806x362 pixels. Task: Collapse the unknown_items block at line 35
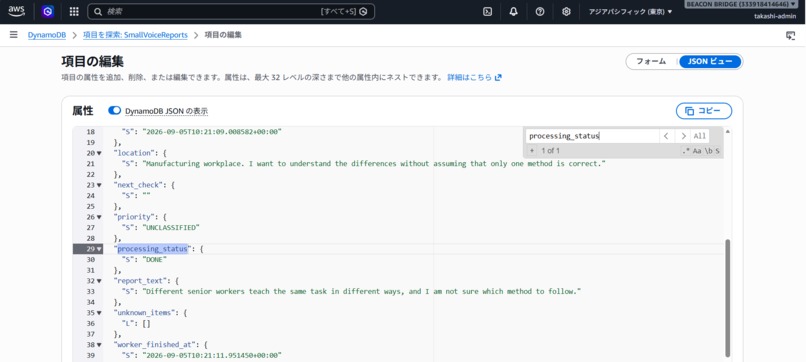(99, 313)
